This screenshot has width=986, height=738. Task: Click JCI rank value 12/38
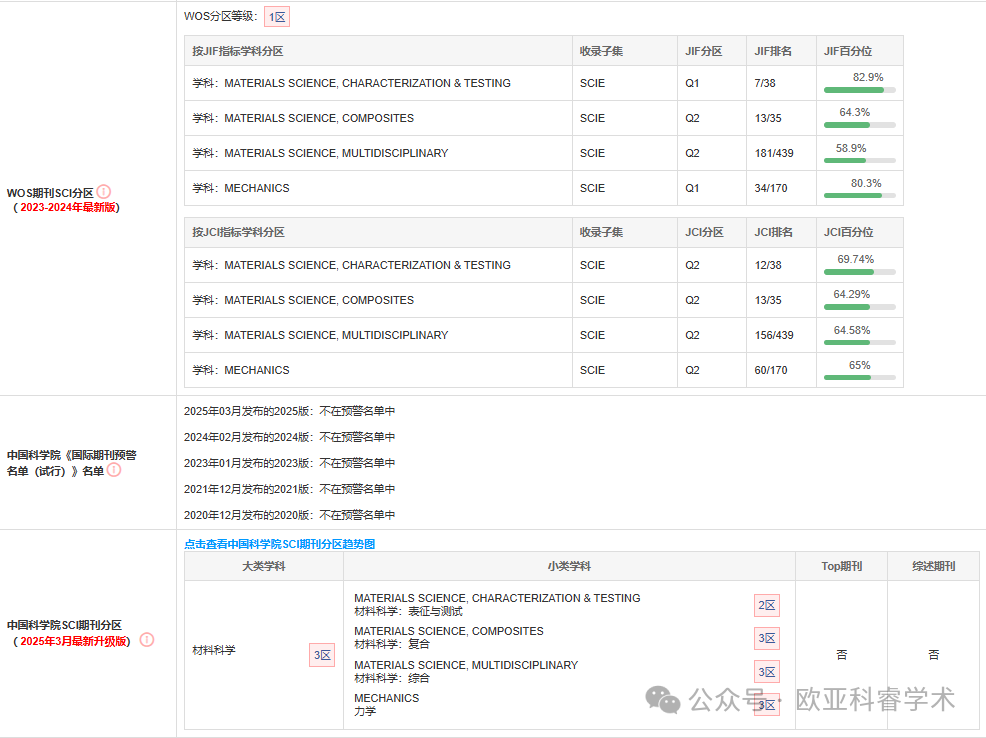(x=768, y=265)
